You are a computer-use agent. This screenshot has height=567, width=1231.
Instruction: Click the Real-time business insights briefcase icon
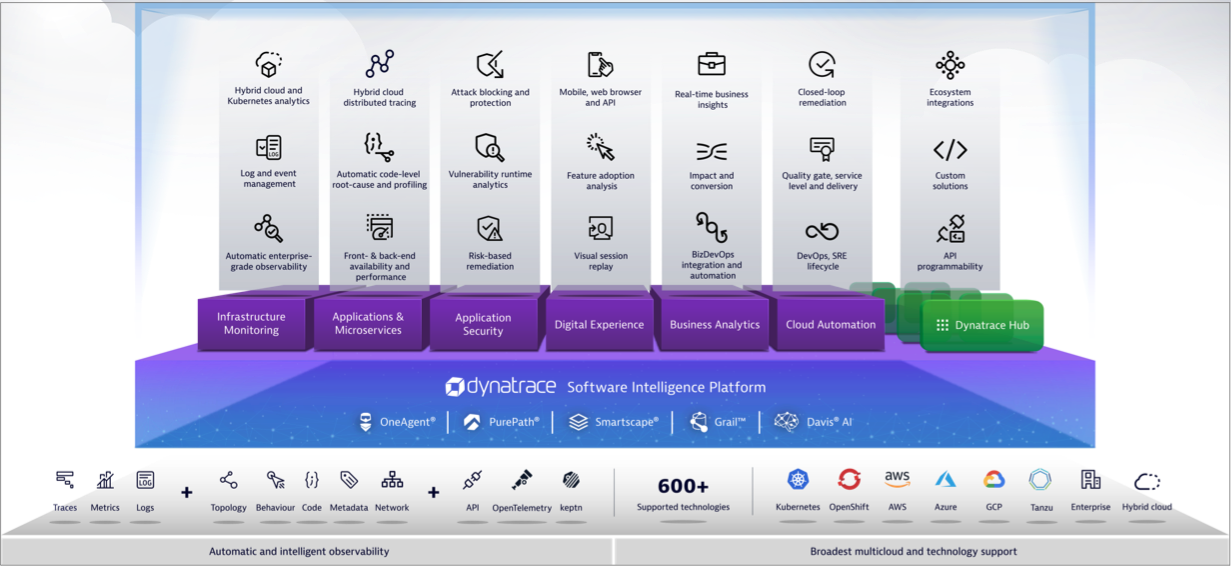[712, 64]
